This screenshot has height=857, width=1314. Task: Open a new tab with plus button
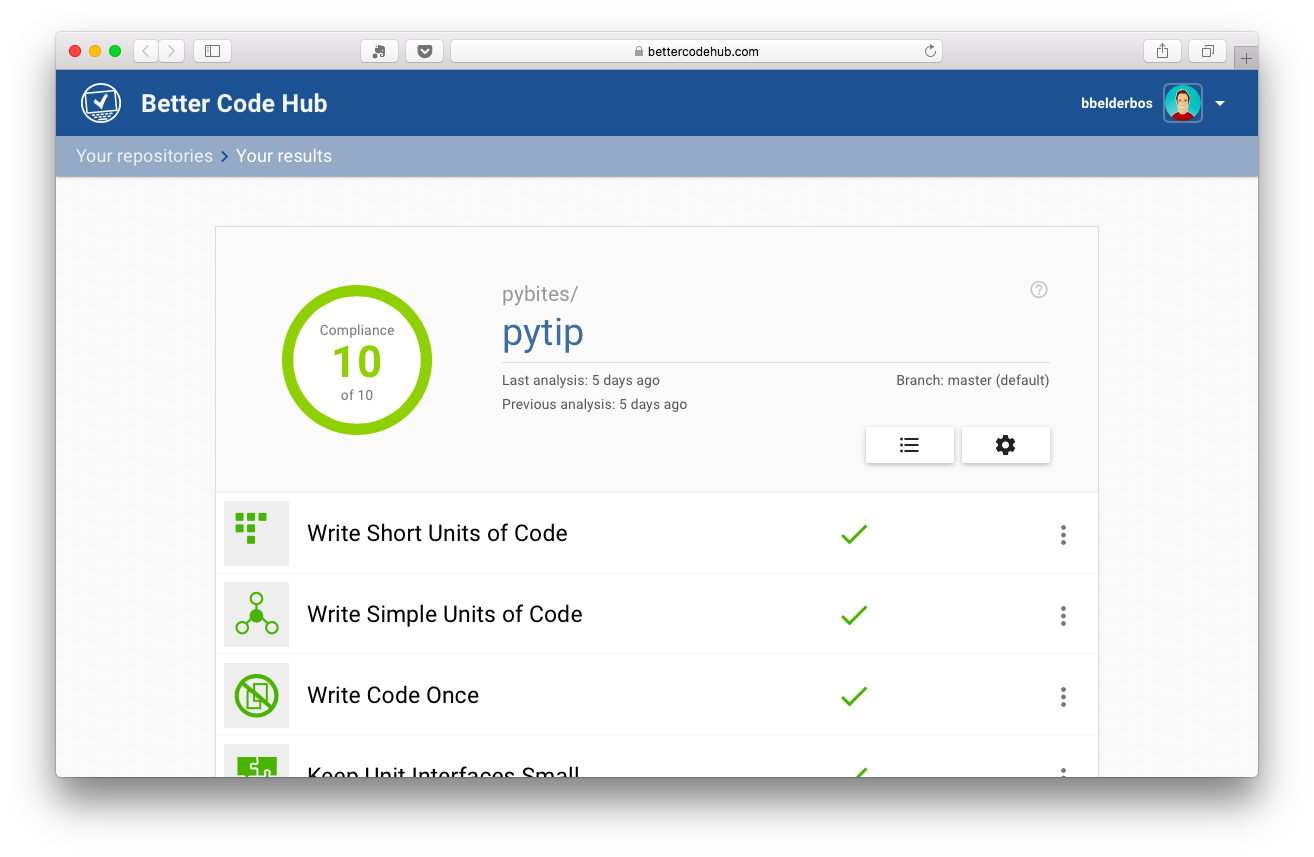pyautogui.click(x=1246, y=59)
